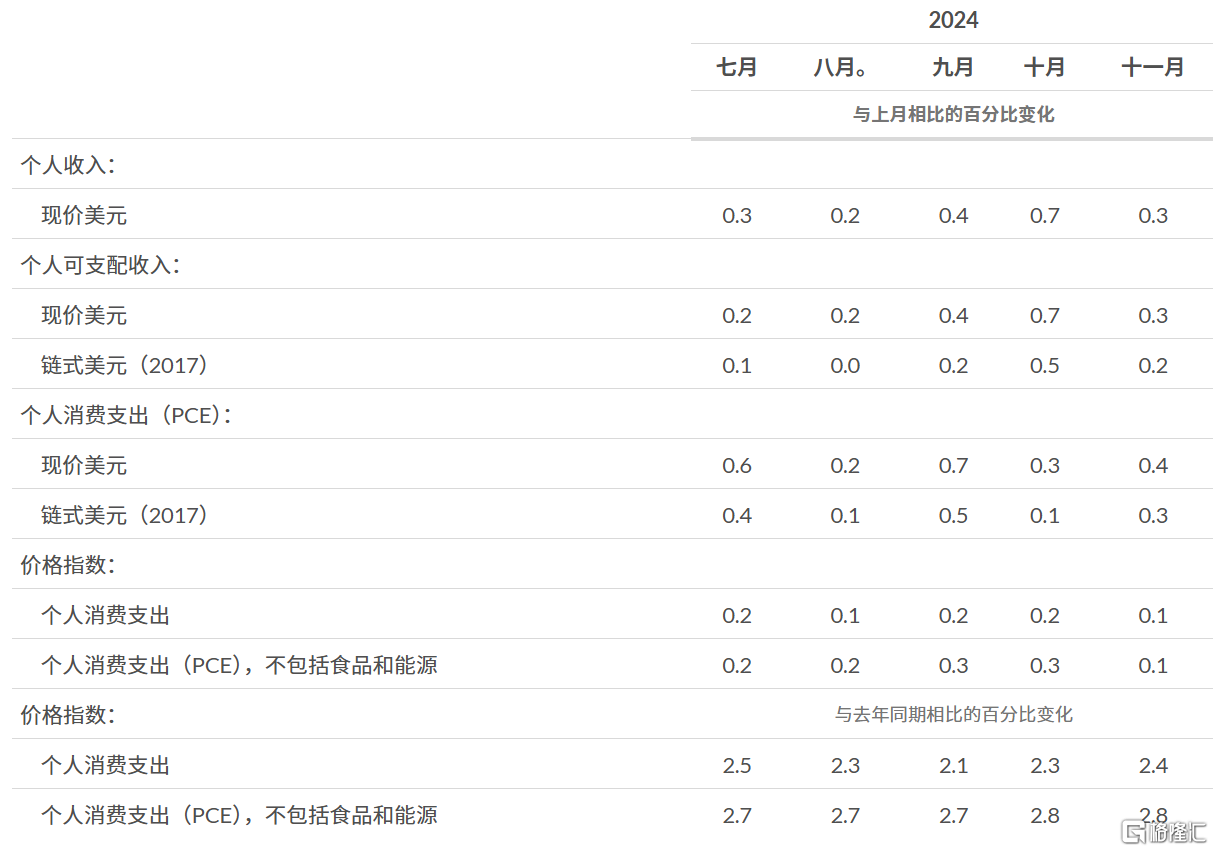
Task: Select last row 不包括食品和能源 label
Action: point(239,815)
